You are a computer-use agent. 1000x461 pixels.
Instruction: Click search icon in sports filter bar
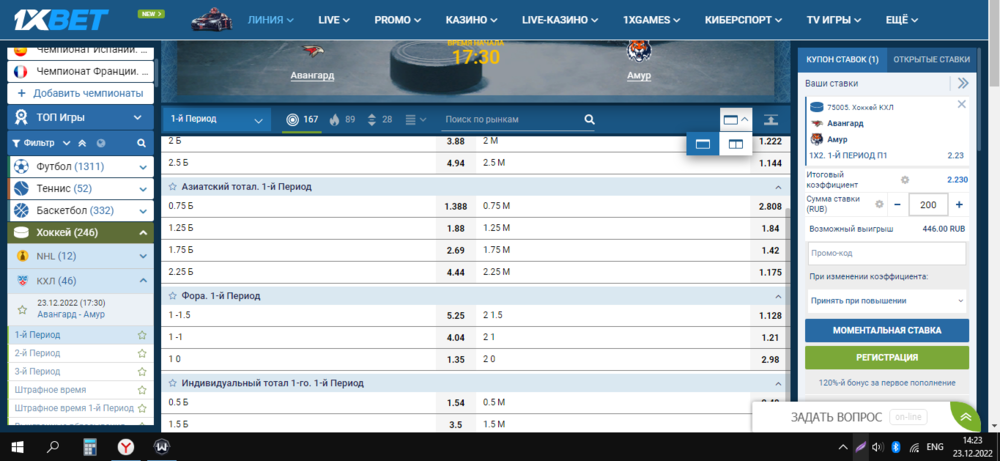[x=142, y=143]
